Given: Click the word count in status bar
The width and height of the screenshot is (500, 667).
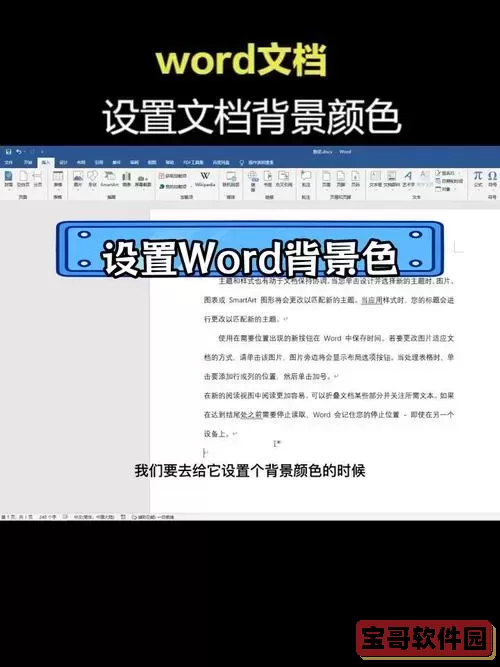Looking at the screenshot, I should [47, 517].
